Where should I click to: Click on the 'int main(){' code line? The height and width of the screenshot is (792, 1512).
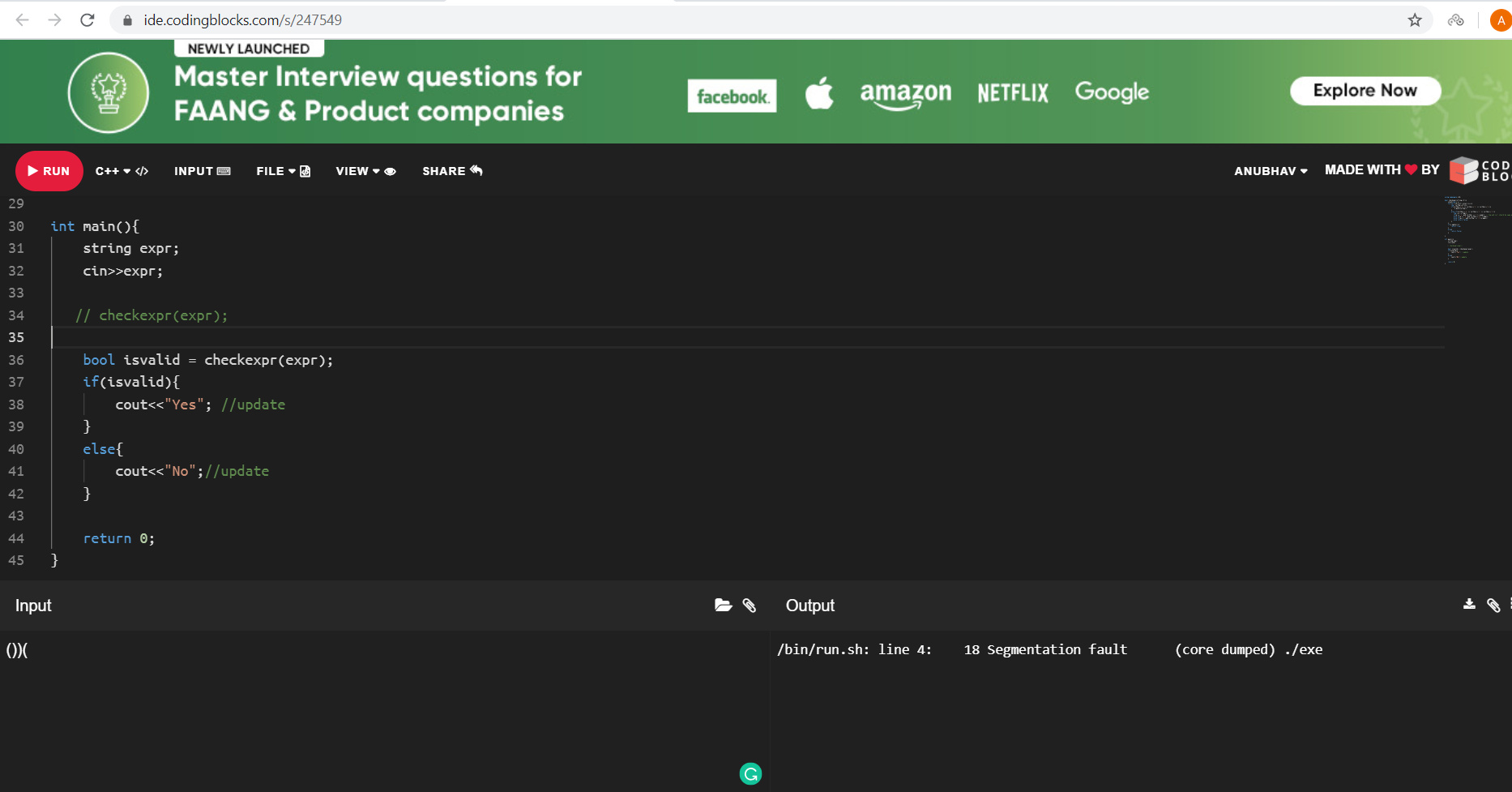pos(95,226)
